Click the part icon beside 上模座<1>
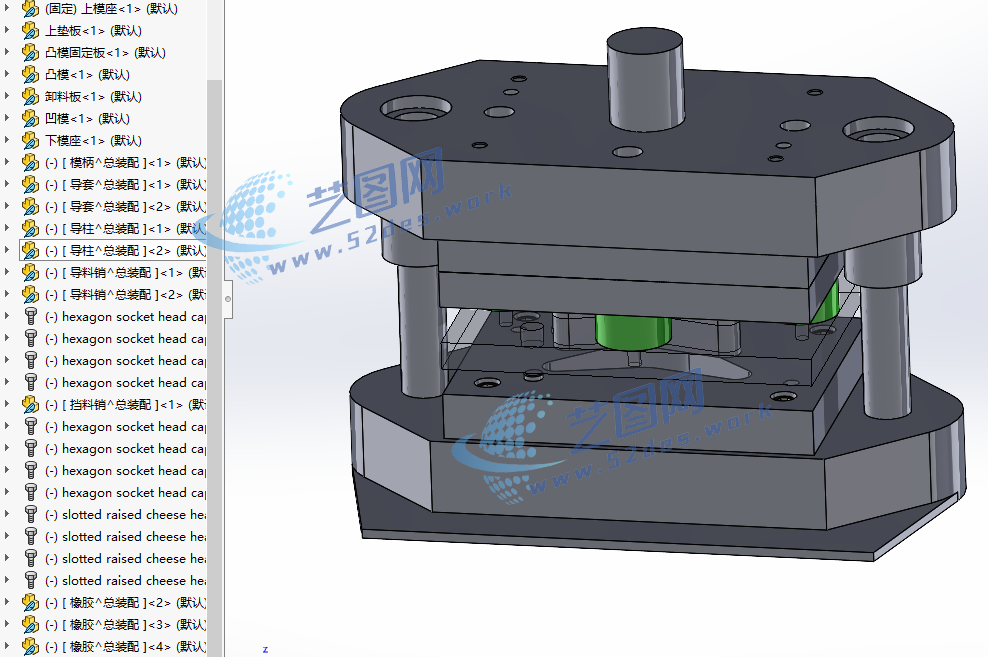 point(30,9)
